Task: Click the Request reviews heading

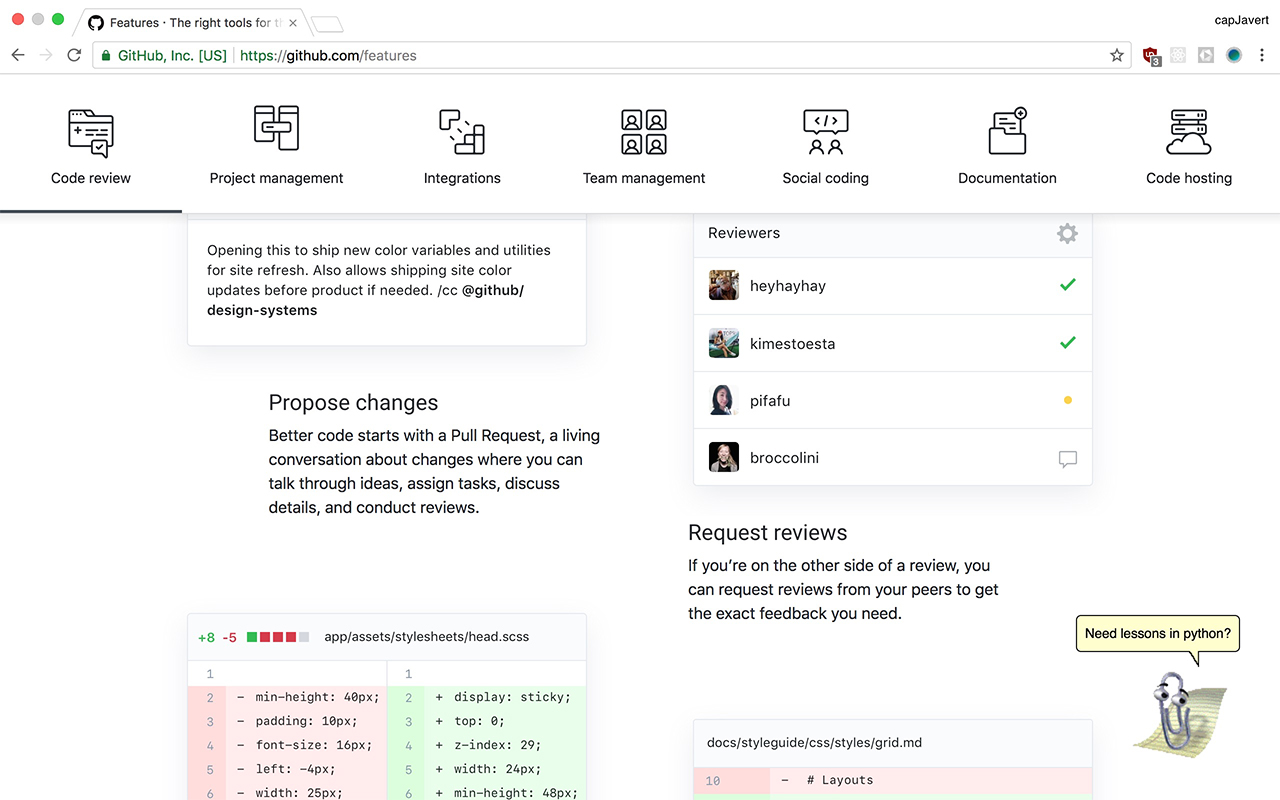Action: click(x=768, y=532)
